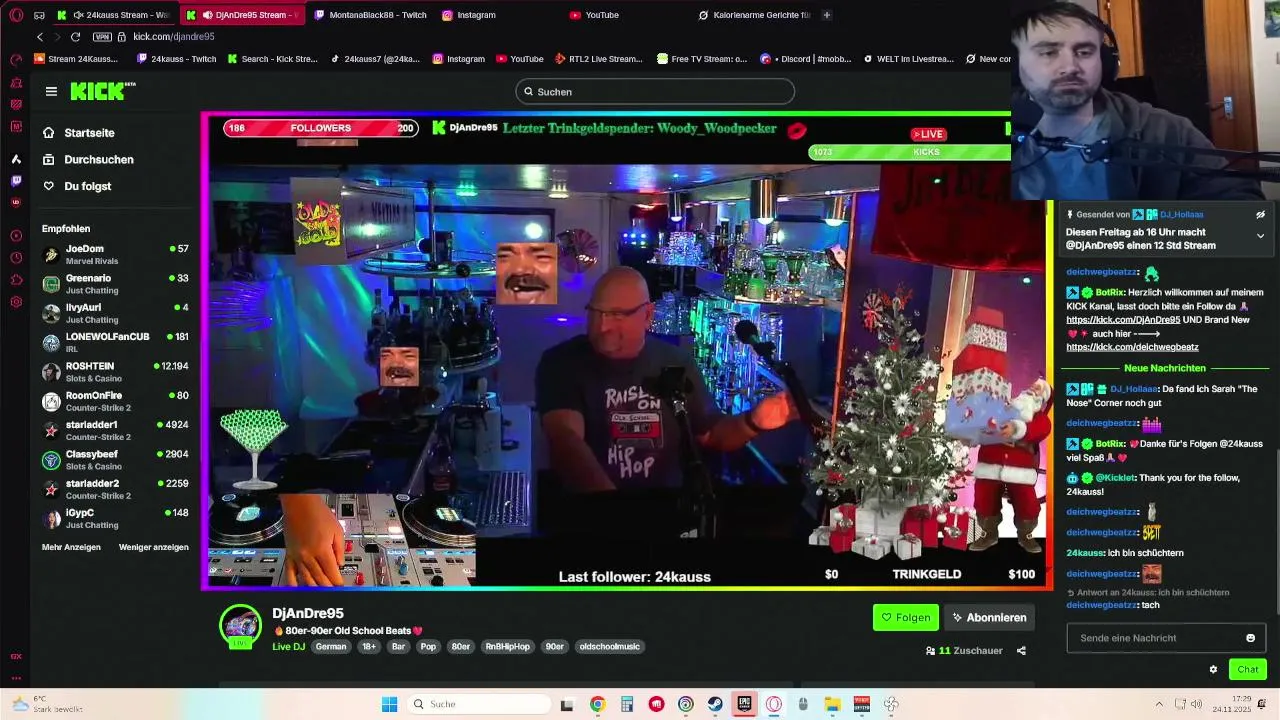
Task: Open Discord #mobb bookmark
Action: point(806,59)
